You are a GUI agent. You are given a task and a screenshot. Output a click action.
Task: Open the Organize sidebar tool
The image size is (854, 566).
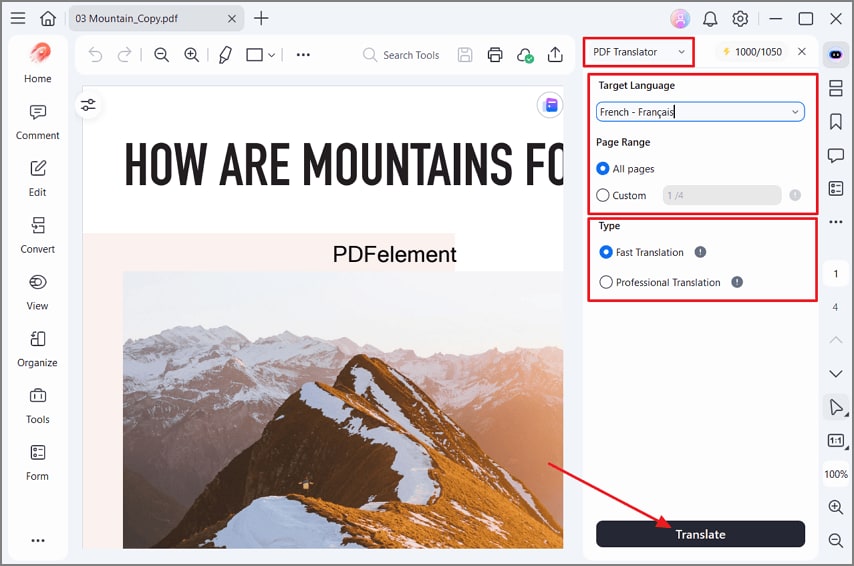pos(38,349)
